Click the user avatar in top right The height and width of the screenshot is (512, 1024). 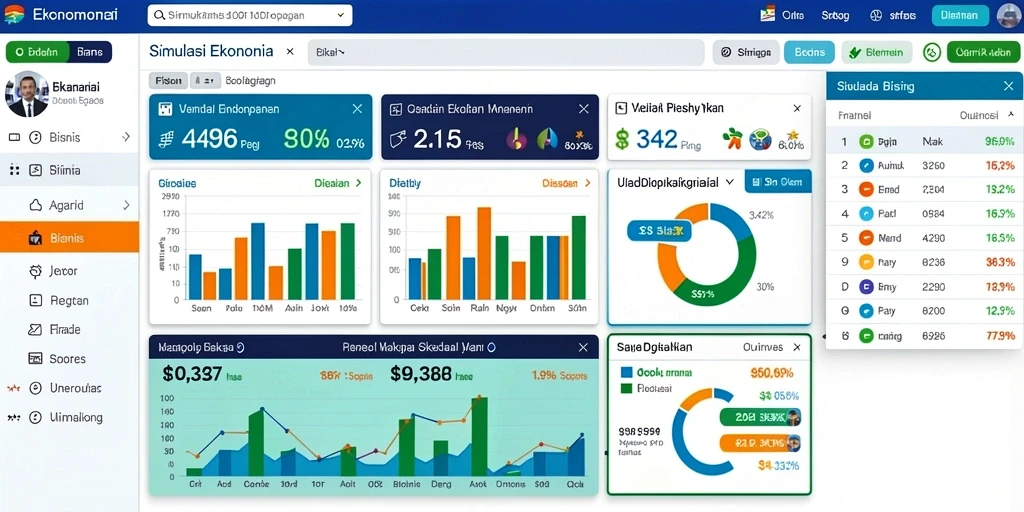tap(1010, 15)
